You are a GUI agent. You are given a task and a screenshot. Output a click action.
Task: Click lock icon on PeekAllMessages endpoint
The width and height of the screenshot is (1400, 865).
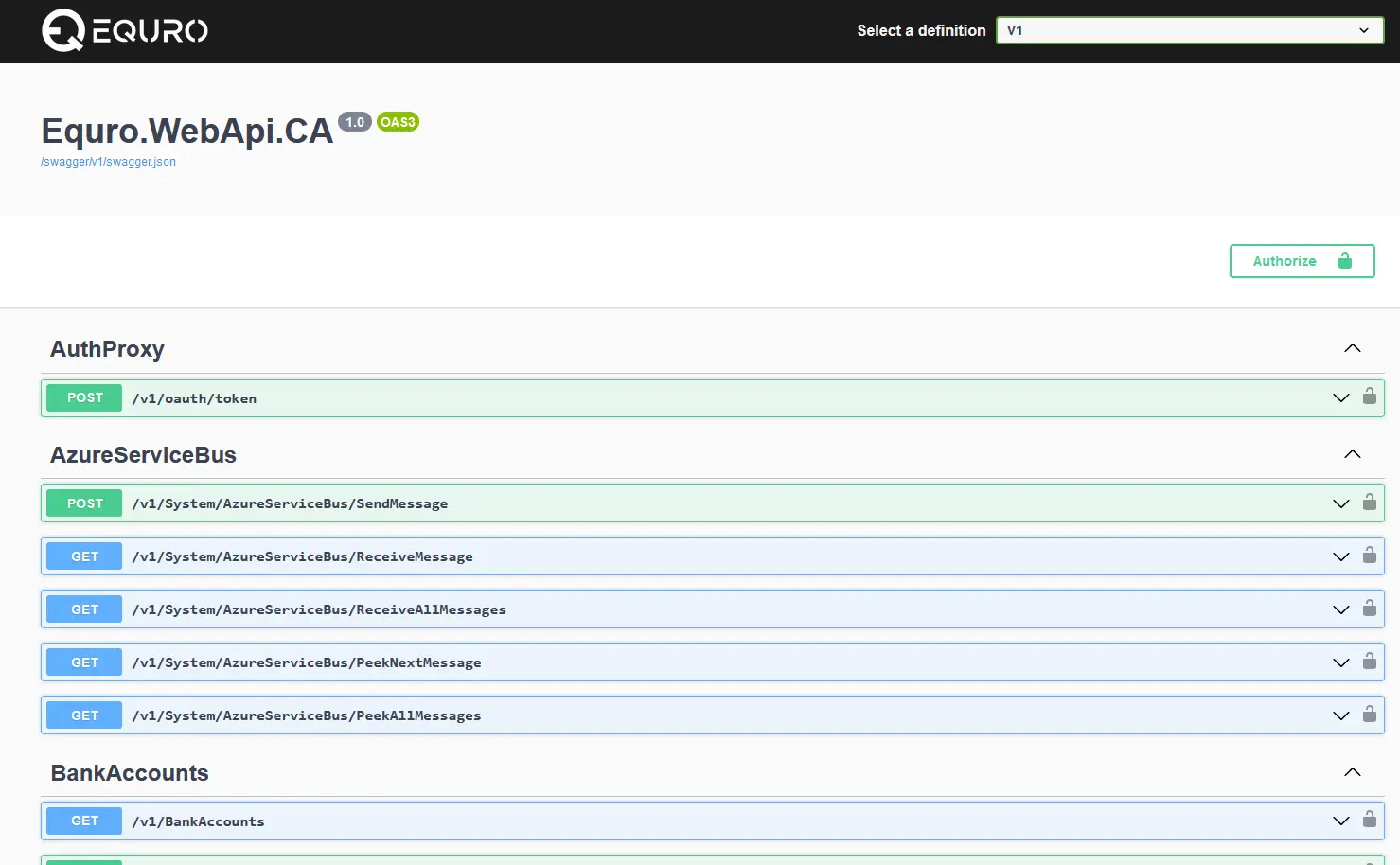[1369, 715]
